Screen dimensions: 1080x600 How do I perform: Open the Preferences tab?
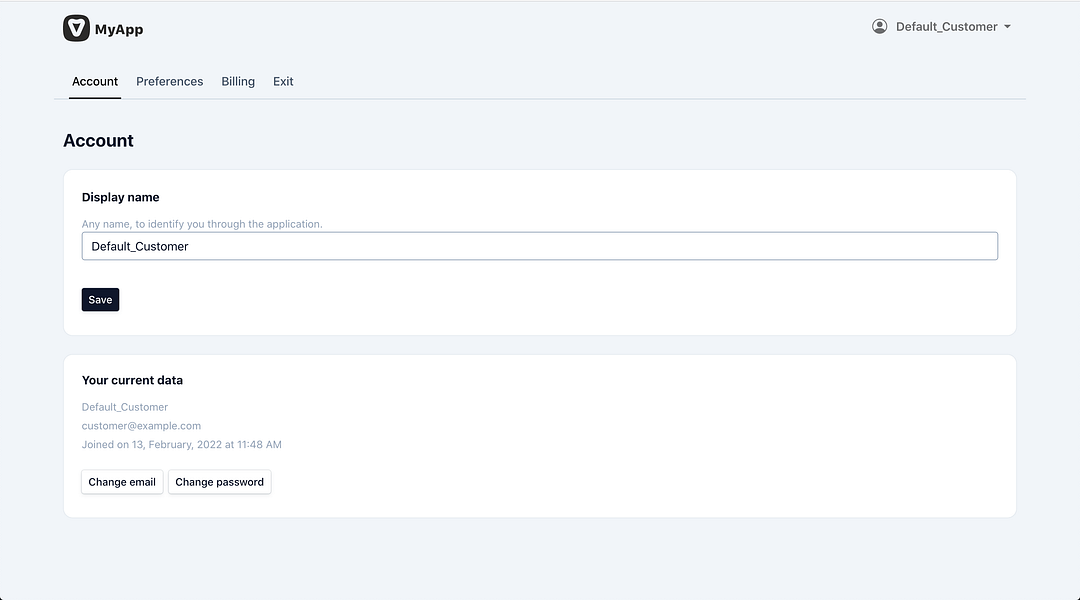[x=169, y=81]
